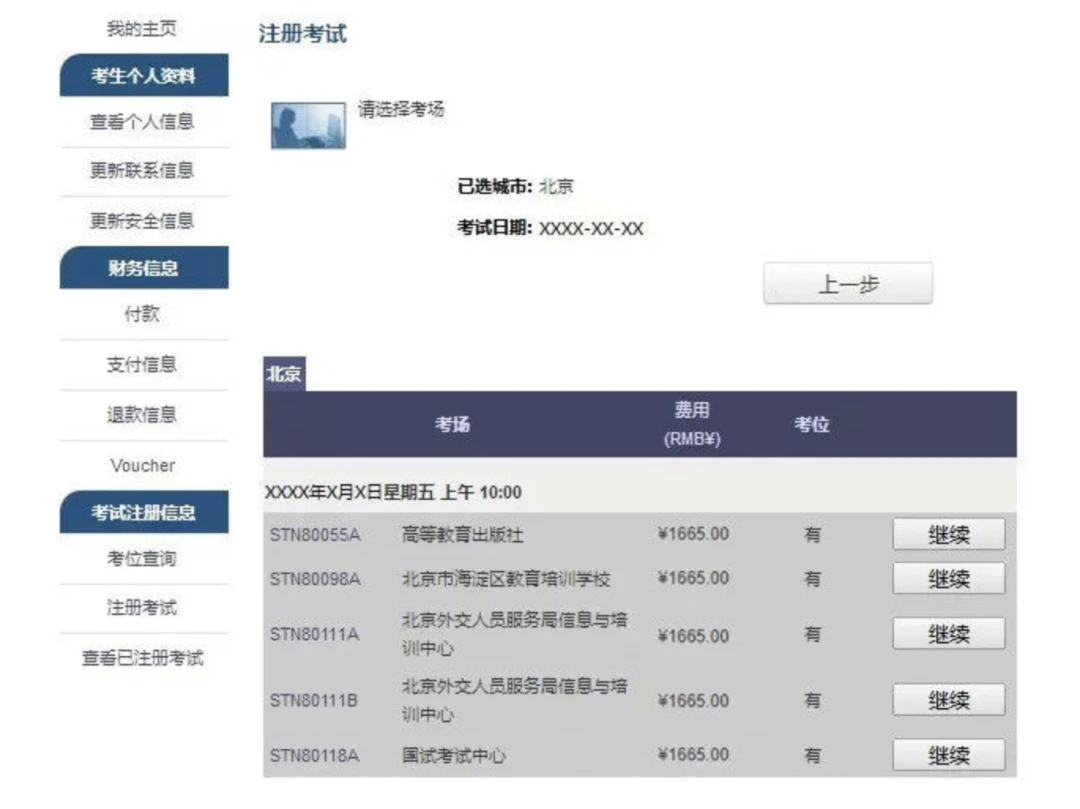Click 继续 for STN80111B test center
Screen dimensions: 1080x809
pyautogui.click(x=948, y=700)
